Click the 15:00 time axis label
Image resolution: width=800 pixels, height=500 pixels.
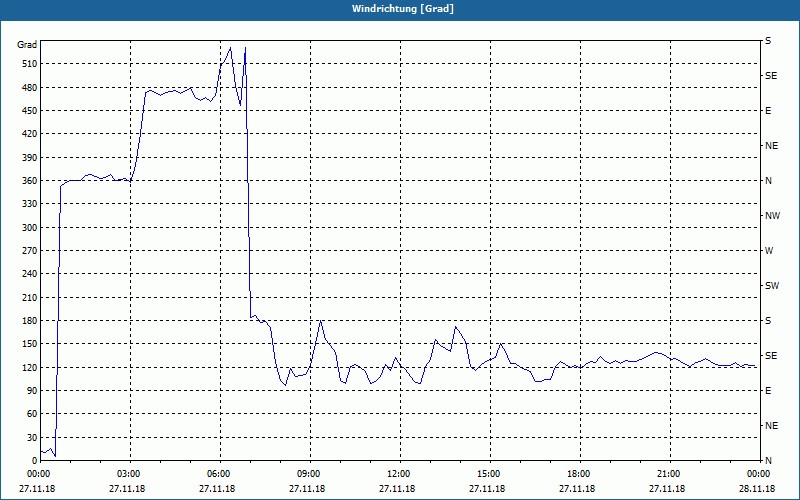tap(491, 473)
